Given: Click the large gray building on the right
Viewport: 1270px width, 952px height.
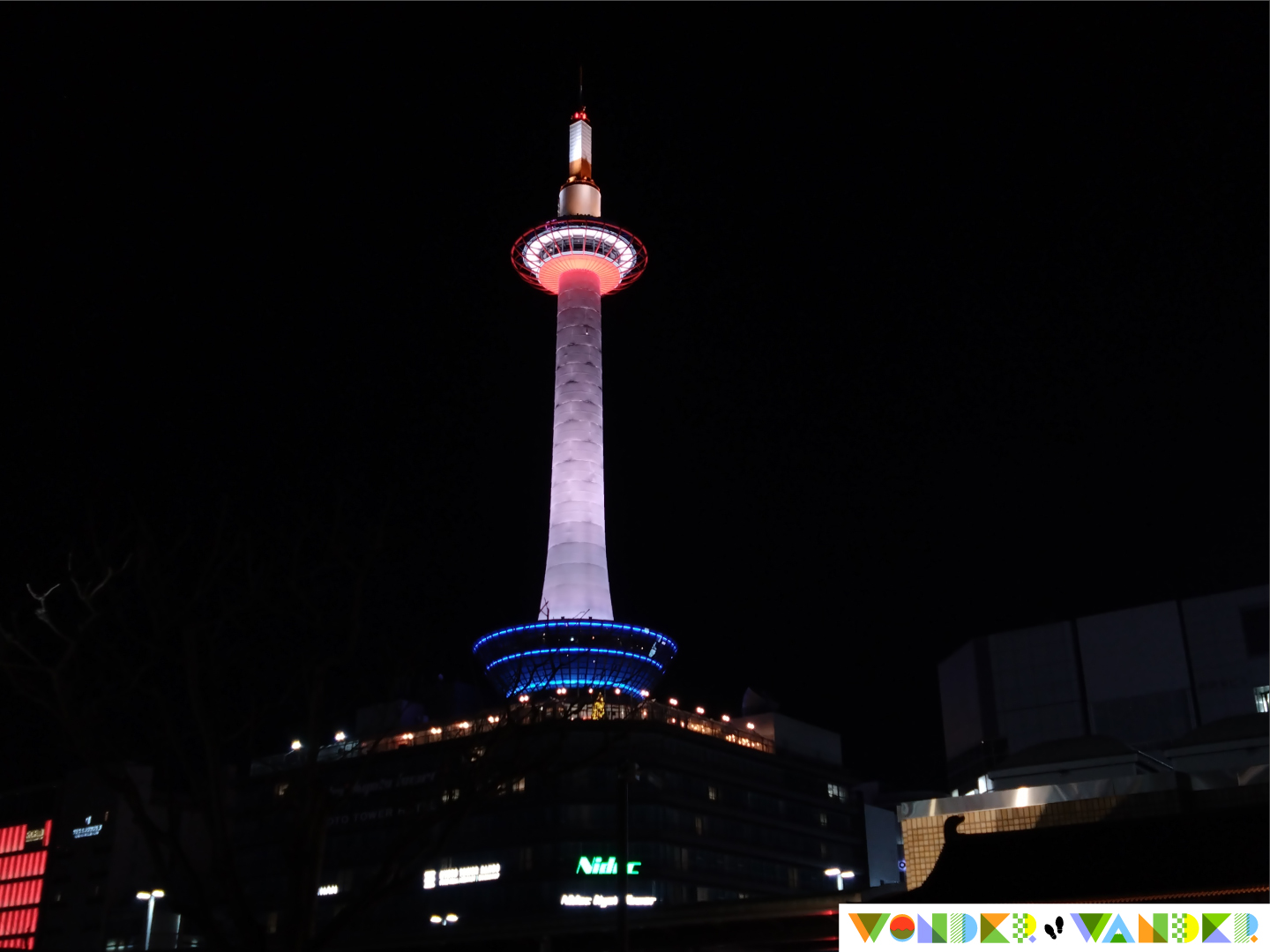Looking at the screenshot, I should click(1102, 679).
